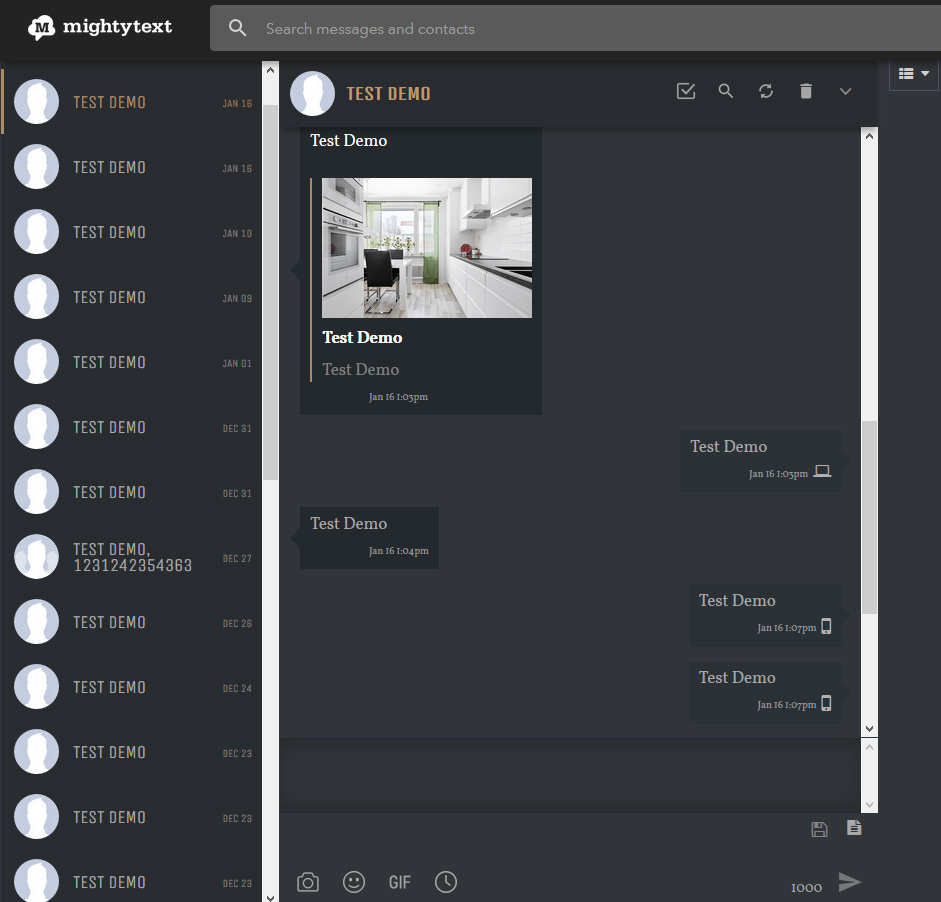The width and height of the screenshot is (941, 902).
Task: Click scroll down arrow of message thread
Action: (869, 729)
